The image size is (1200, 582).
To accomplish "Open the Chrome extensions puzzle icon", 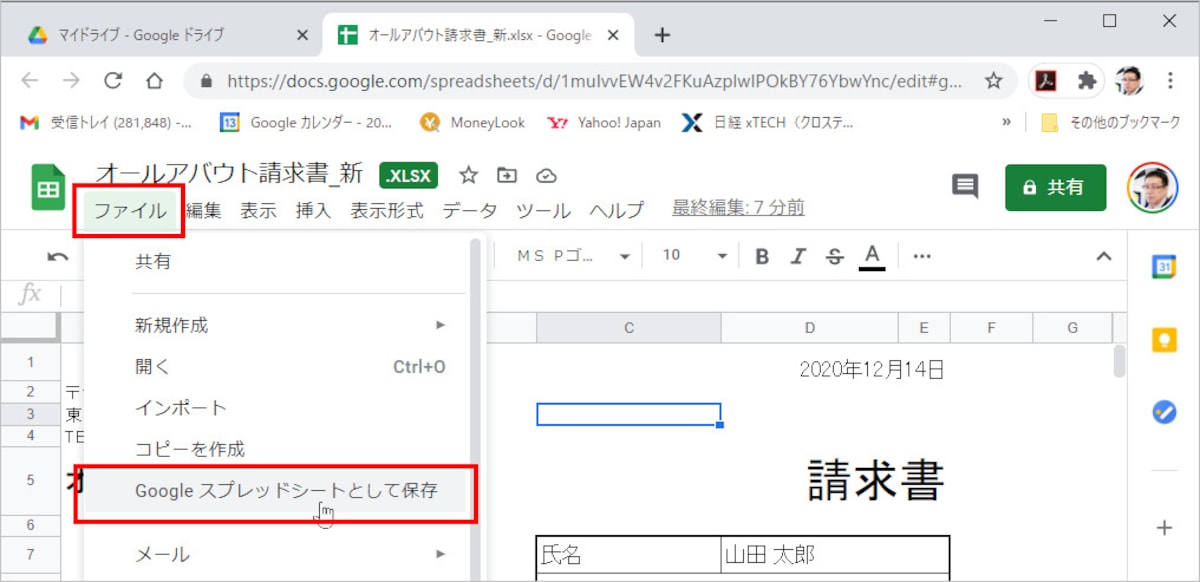I will pos(1087,81).
